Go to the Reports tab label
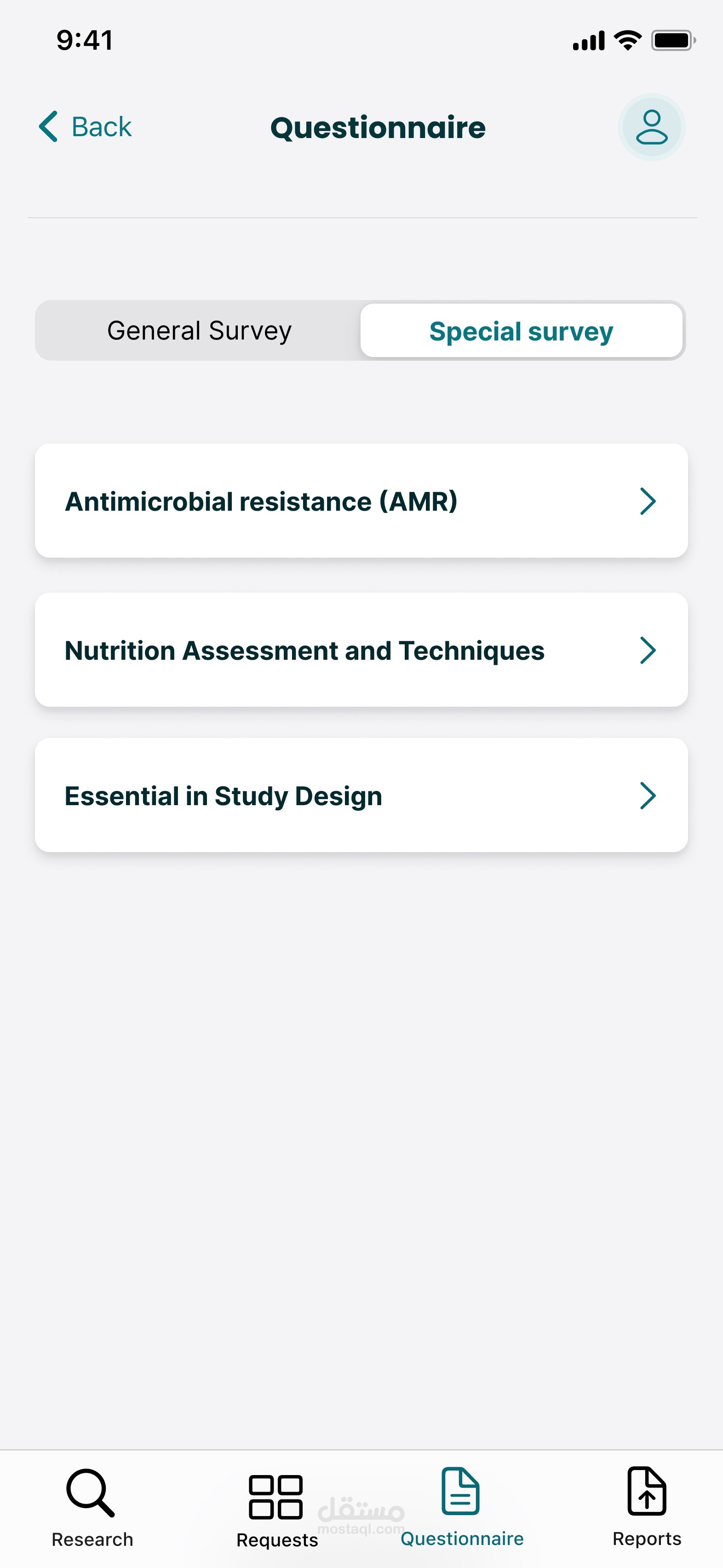This screenshot has width=723, height=1568. click(x=646, y=1539)
